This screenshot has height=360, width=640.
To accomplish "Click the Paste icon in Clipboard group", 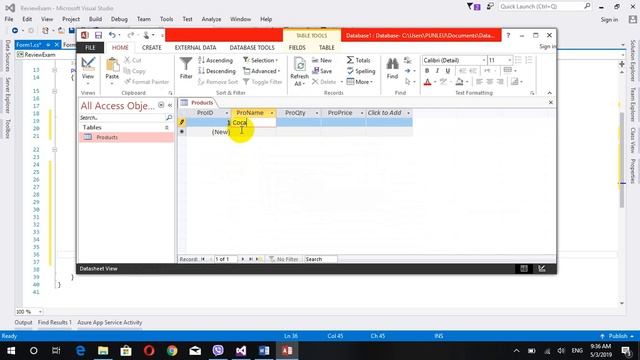I will [x=112, y=65].
